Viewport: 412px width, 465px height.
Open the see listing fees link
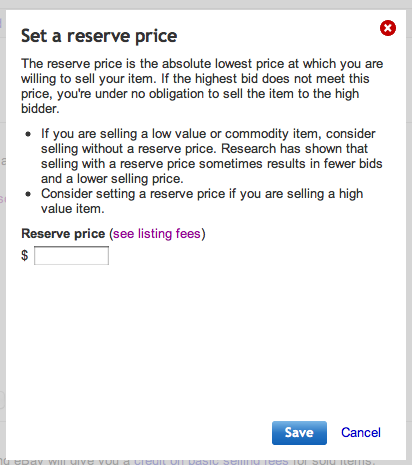pyautogui.click(x=157, y=234)
